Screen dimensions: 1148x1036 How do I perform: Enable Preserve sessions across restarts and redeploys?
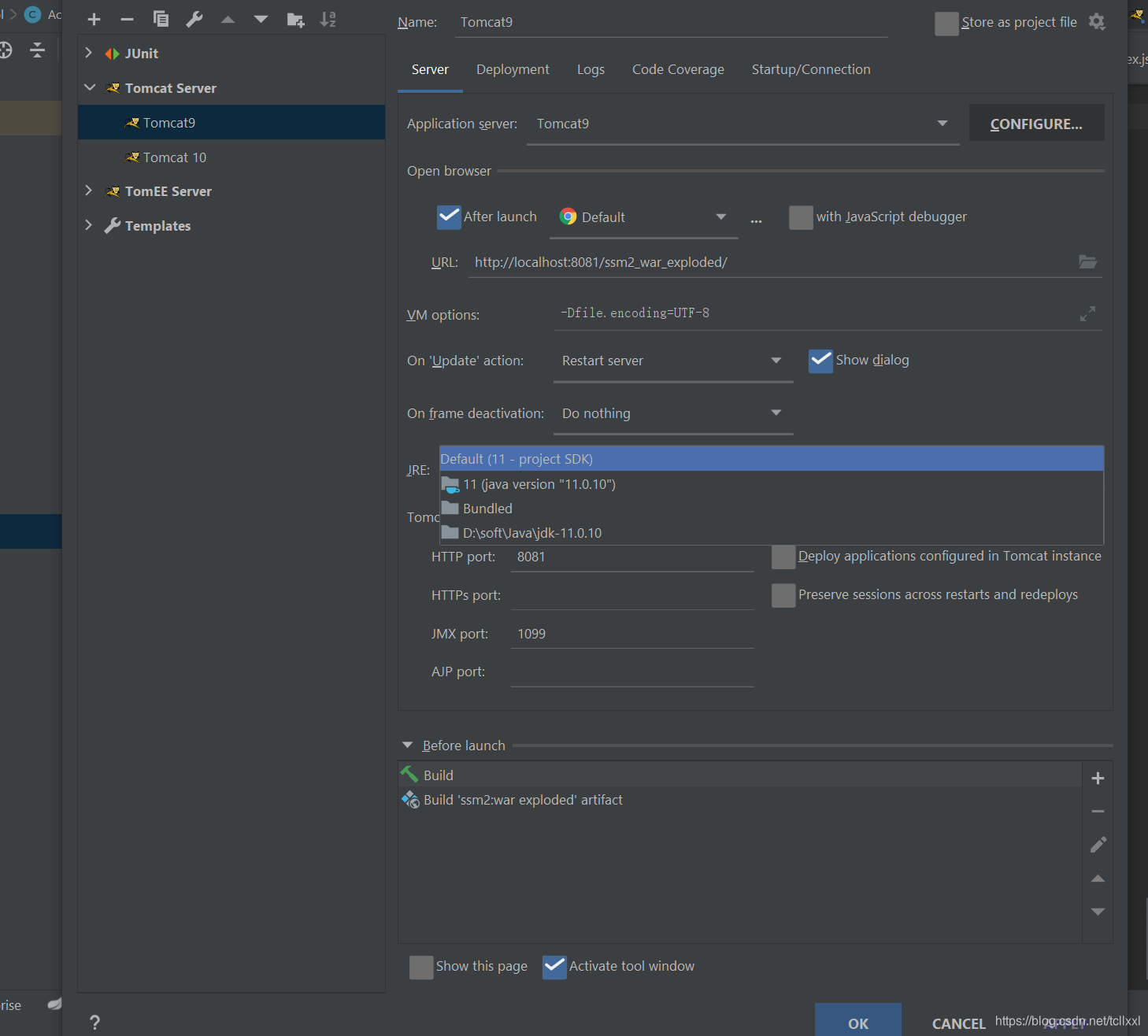783,595
